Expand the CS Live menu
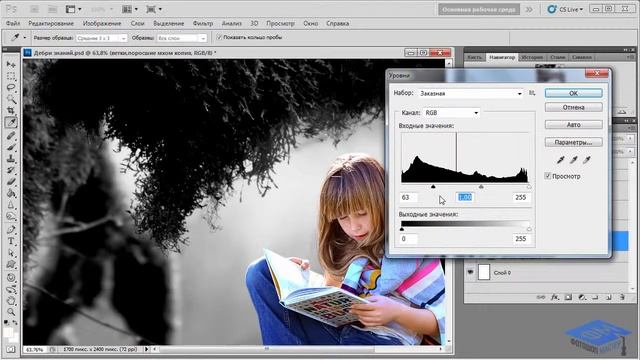This screenshot has height=360, width=640. click(565, 9)
